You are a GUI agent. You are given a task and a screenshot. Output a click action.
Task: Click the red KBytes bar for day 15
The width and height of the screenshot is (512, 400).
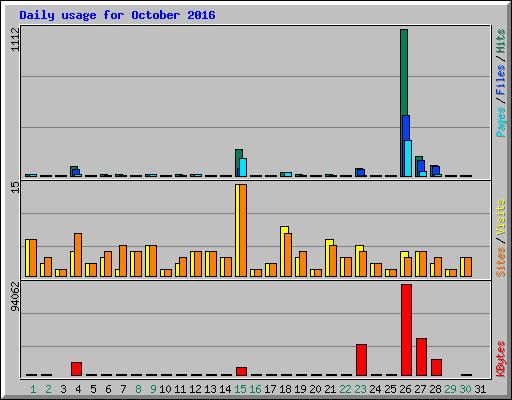pos(241,372)
